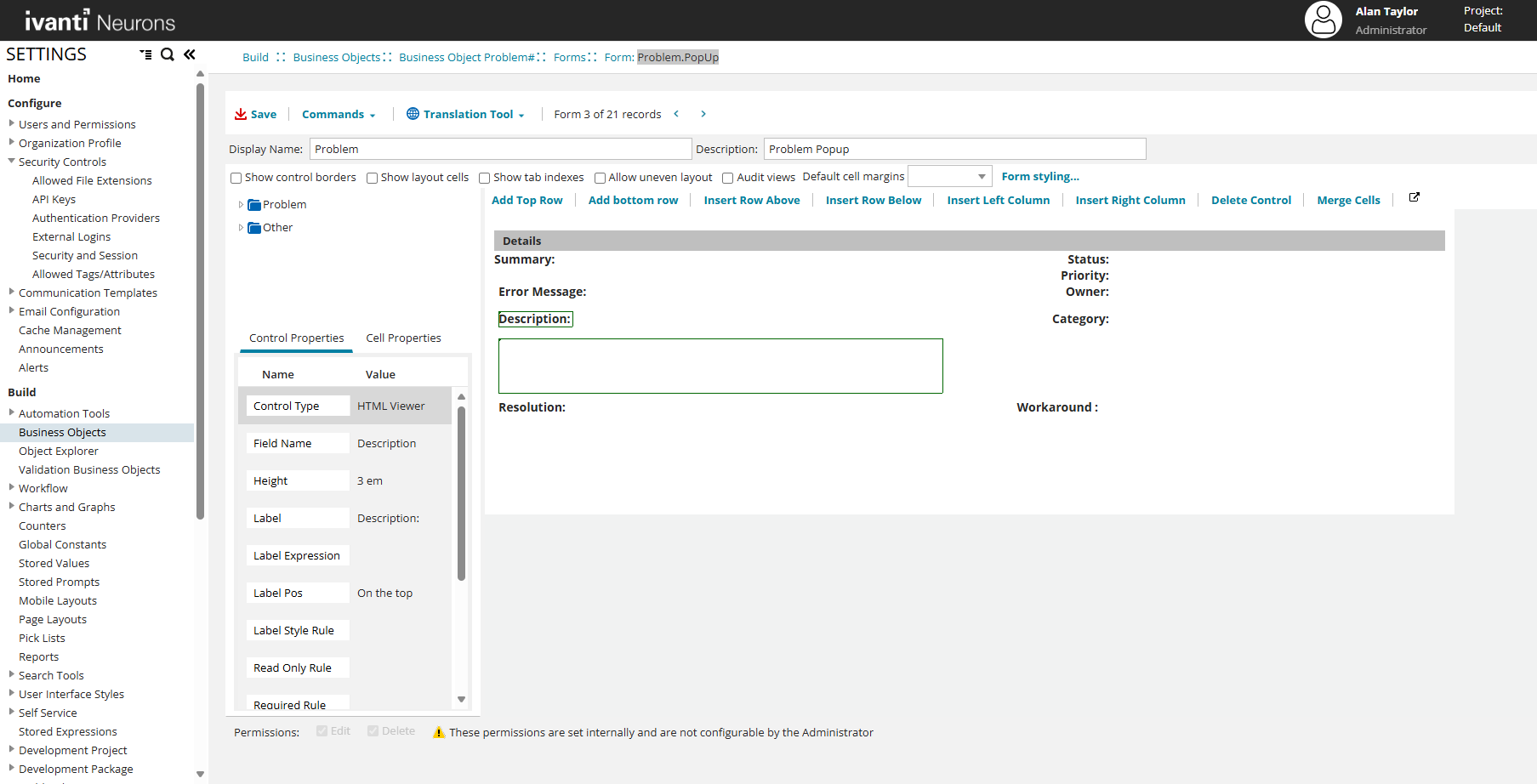The image size is (1537, 784).
Task: Click the user profile avatar icon
Action: (x=1323, y=20)
